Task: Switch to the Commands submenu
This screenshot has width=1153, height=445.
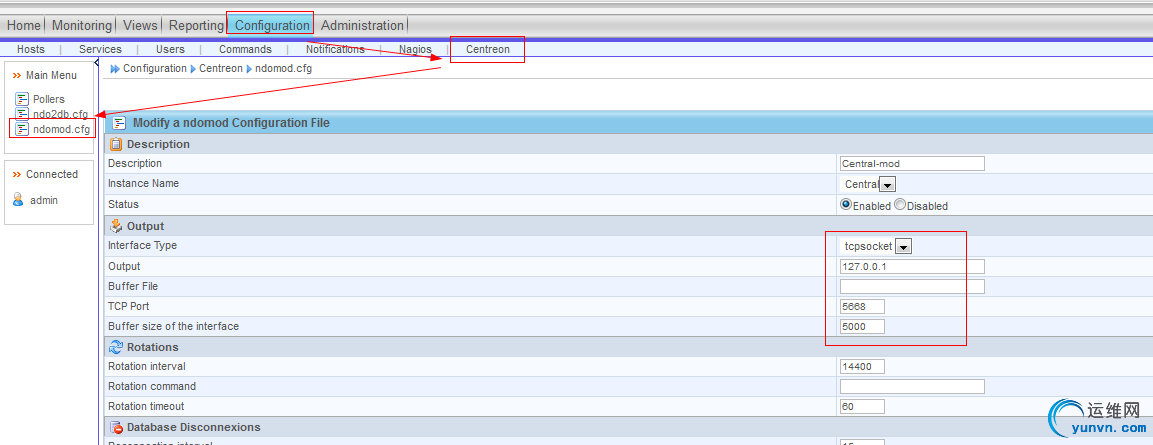Action: (x=246, y=49)
